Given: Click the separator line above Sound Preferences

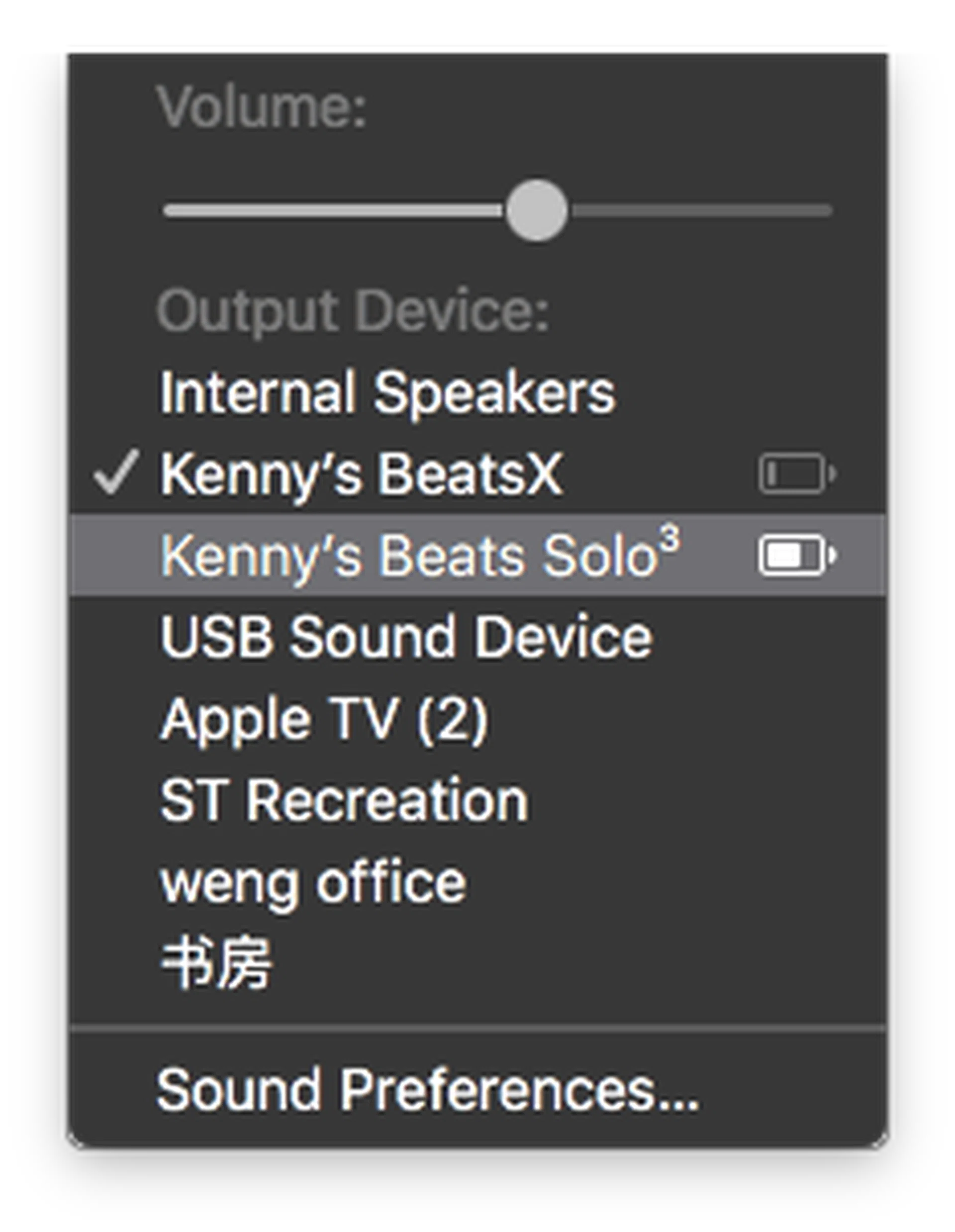Looking at the screenshot, I should 477,1029.
